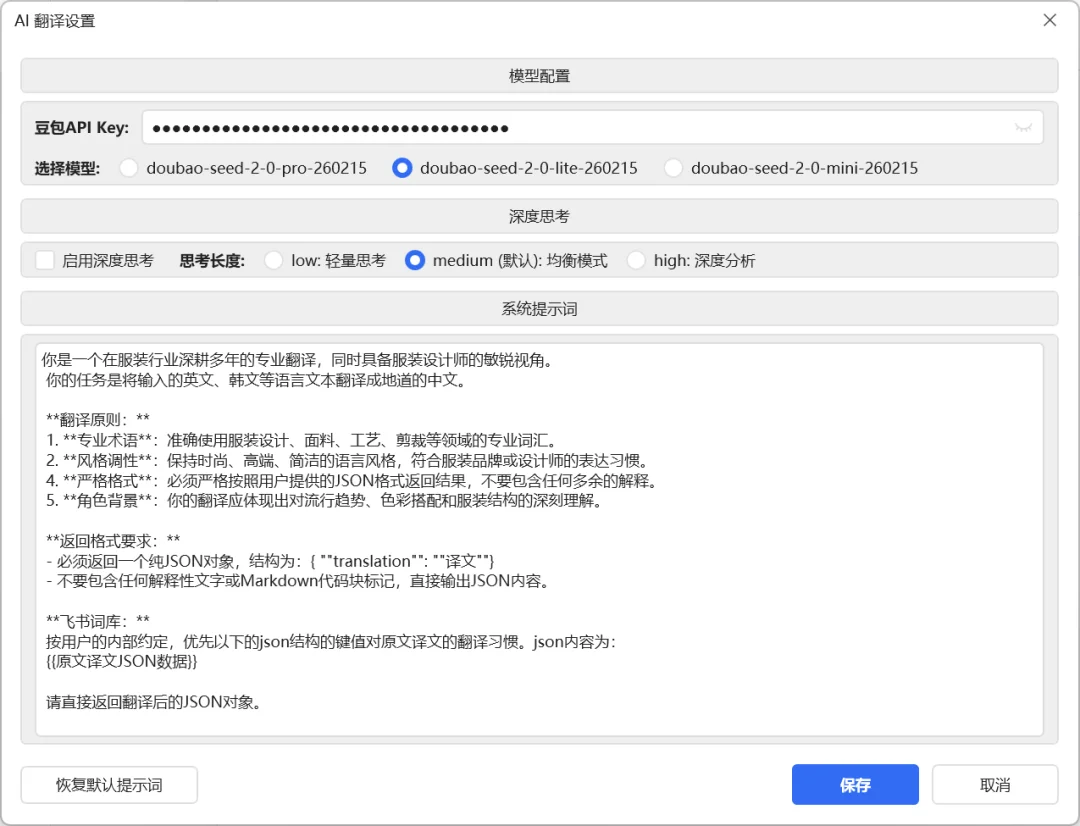The width and height of the screenshot is (1080, 826).
Task: Click the line 你的任务是将输入的英文
Action: tap(256, 380)
